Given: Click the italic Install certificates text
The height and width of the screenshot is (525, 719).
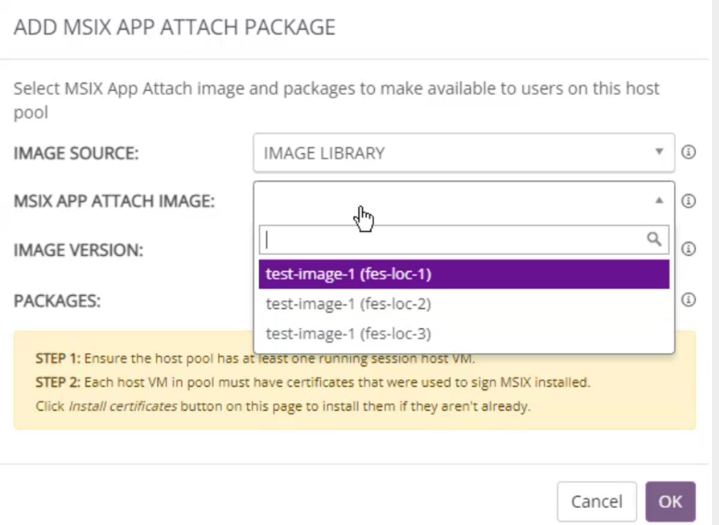Looking at the screenshot, I should pos(105,407).
